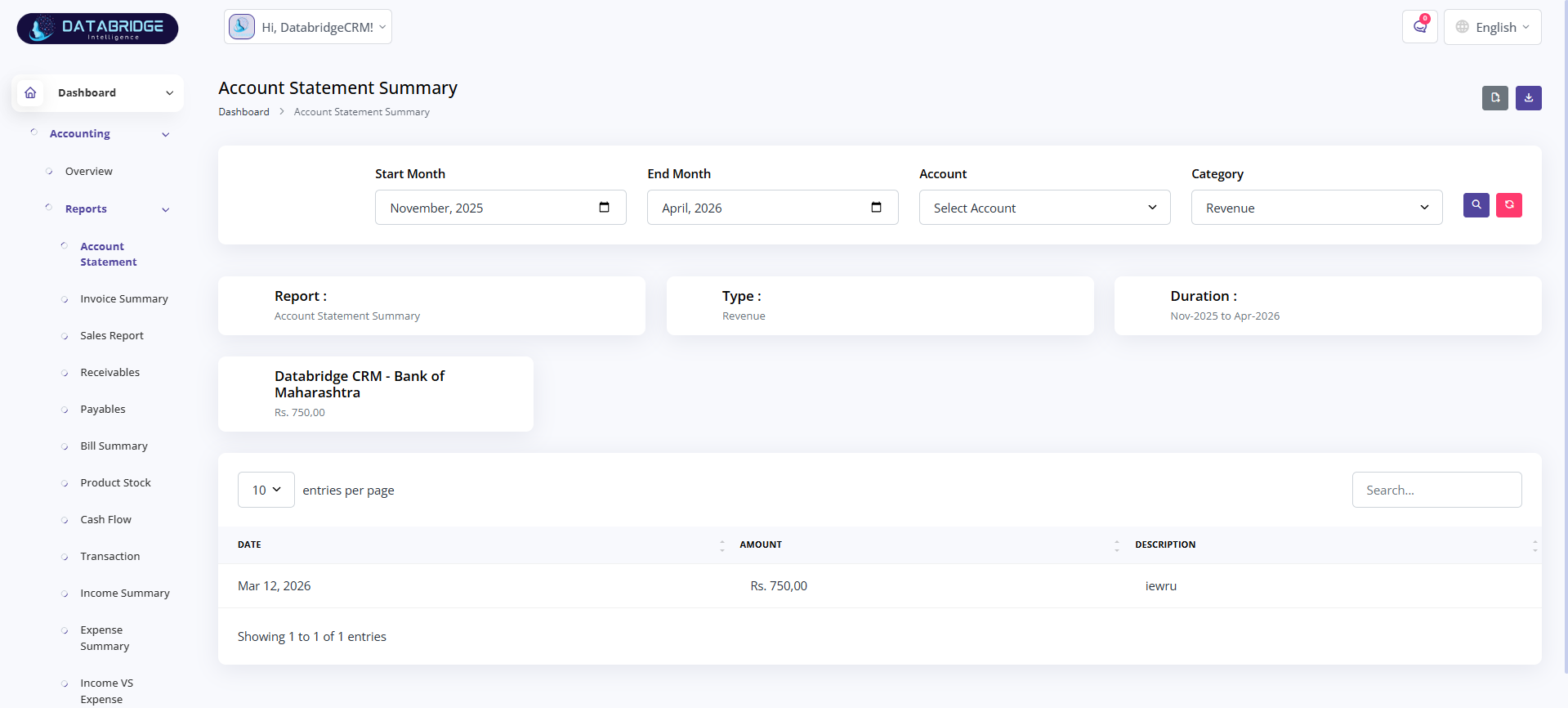
Task: Click the Accounting menu label
Action: (80, 134)
